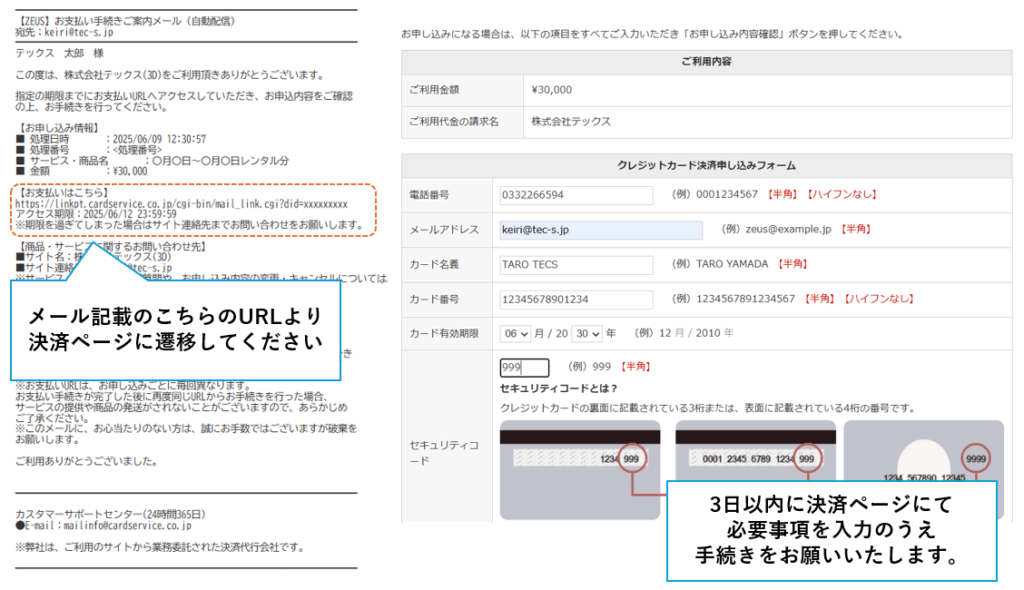Click the セキュリティコードとは？ heading

(559, 388)
